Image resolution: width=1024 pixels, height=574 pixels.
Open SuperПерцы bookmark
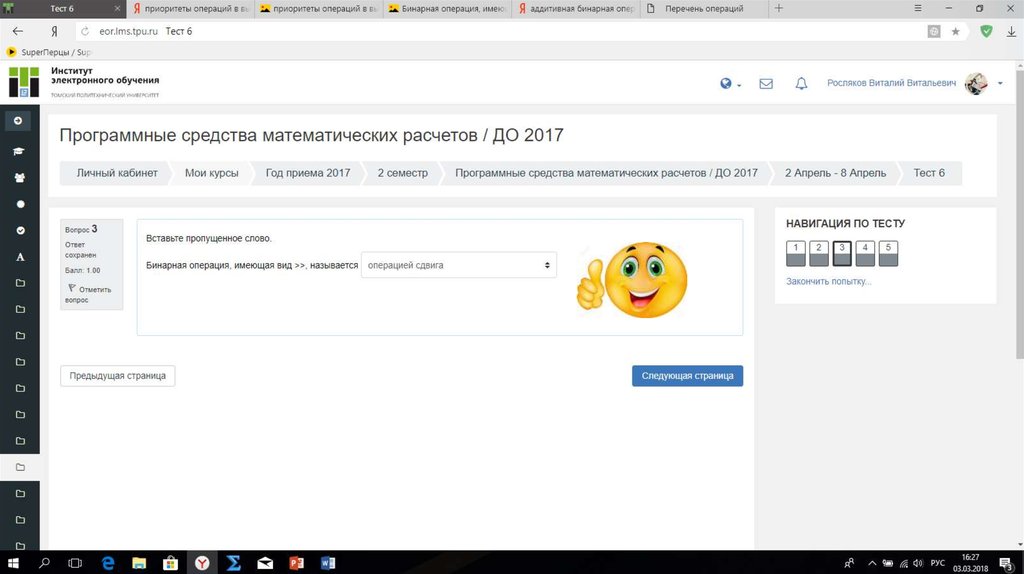click(49, 52)
